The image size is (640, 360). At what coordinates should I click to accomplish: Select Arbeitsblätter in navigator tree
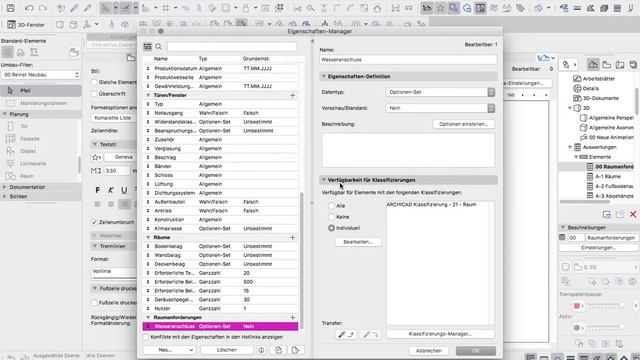pyautogui.click(x=599, y=78)
